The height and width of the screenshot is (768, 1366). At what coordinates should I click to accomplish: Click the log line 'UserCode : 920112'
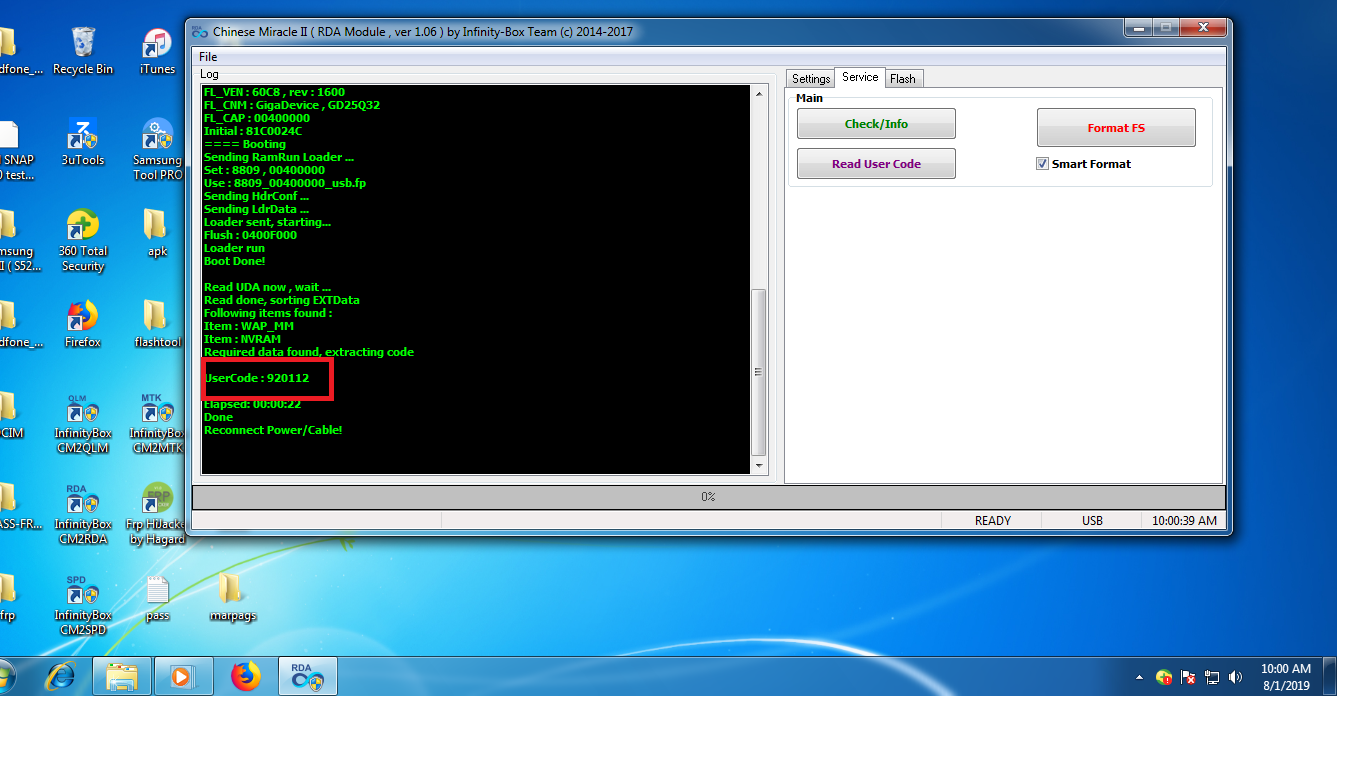(x=256, y=378)
